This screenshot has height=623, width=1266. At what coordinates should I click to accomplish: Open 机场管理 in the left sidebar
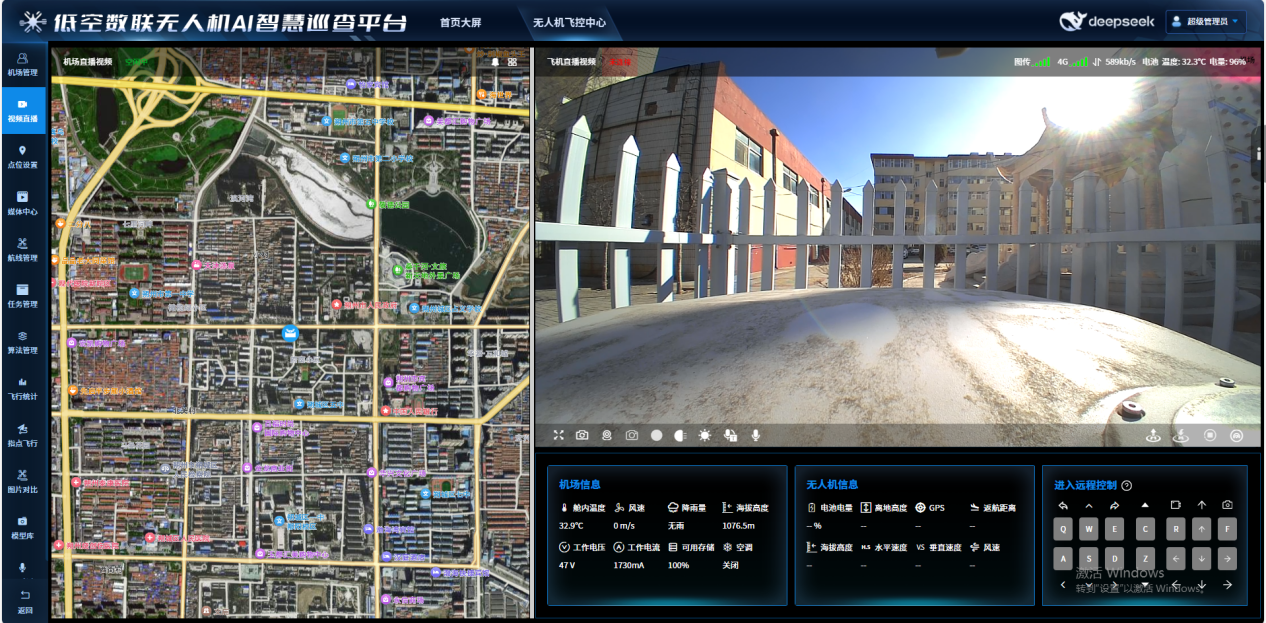[22, 64]
